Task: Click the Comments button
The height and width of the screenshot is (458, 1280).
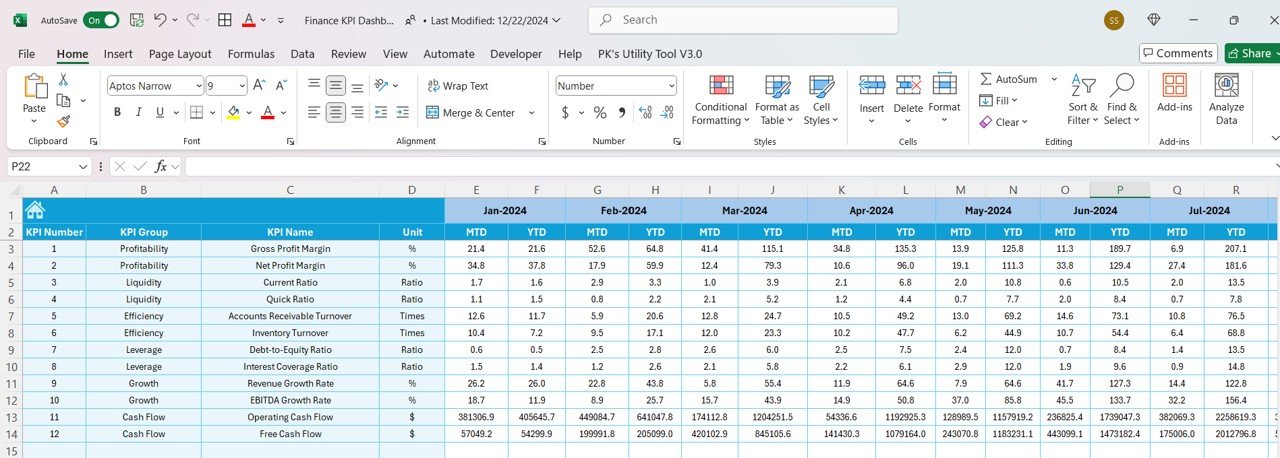Action: [x=1178, y=53]
